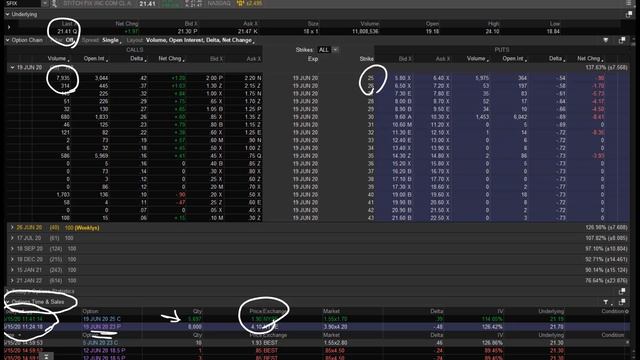Viewport: 640px width, 360px height.
Task: Click the put open interest 6,042 cell
Action: click(520, 117)
